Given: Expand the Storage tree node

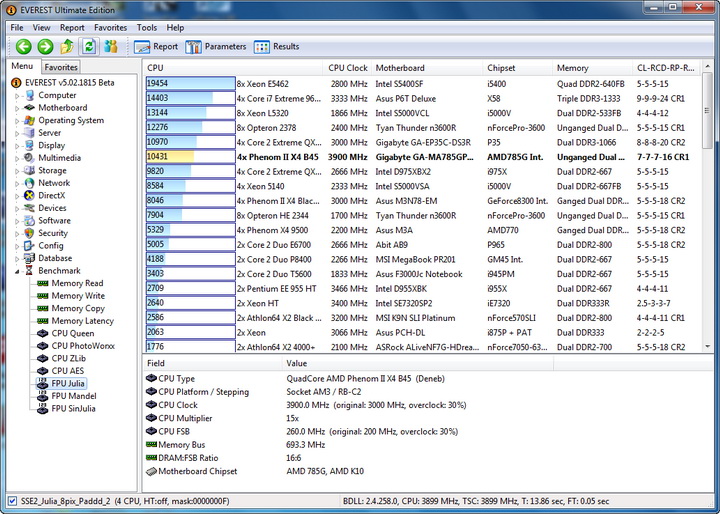Looking at the screenshot, I should point(17,171).
